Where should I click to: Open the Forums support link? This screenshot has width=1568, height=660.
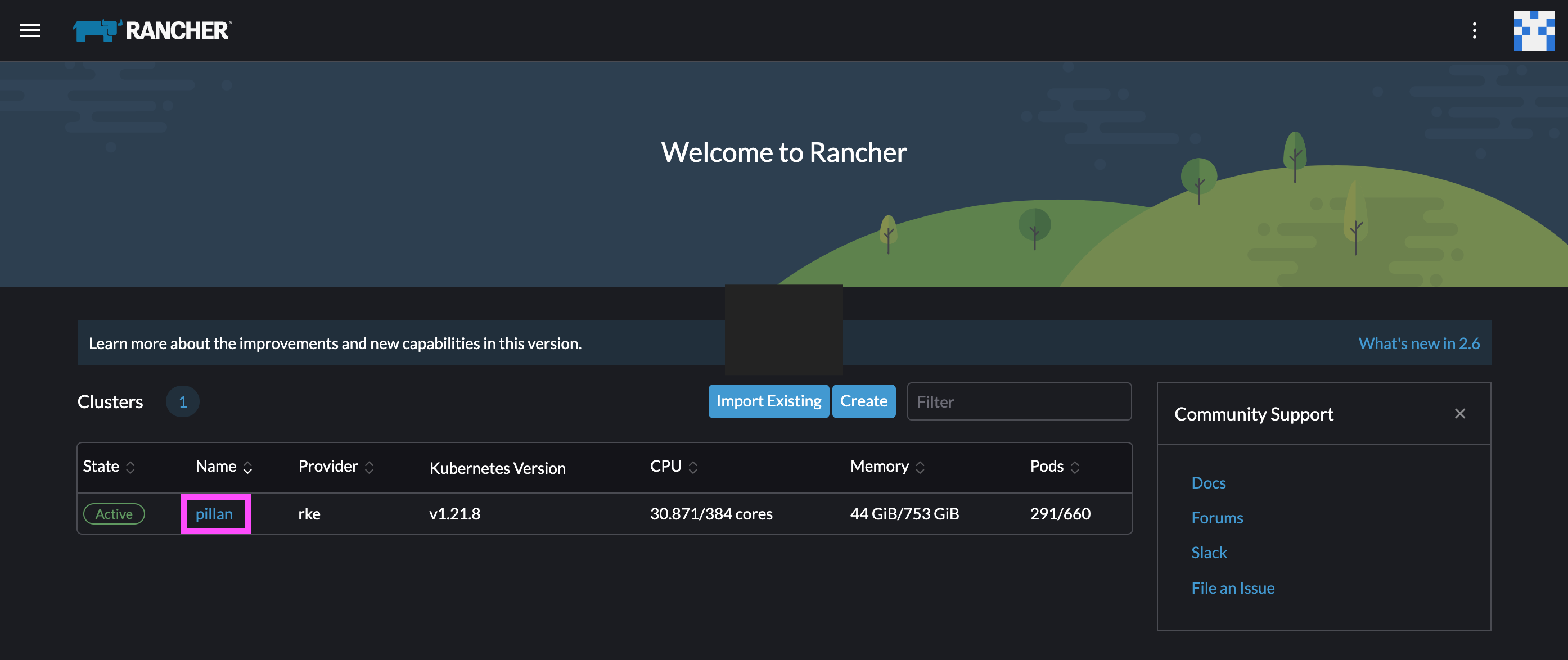(x=1217, y=518)
